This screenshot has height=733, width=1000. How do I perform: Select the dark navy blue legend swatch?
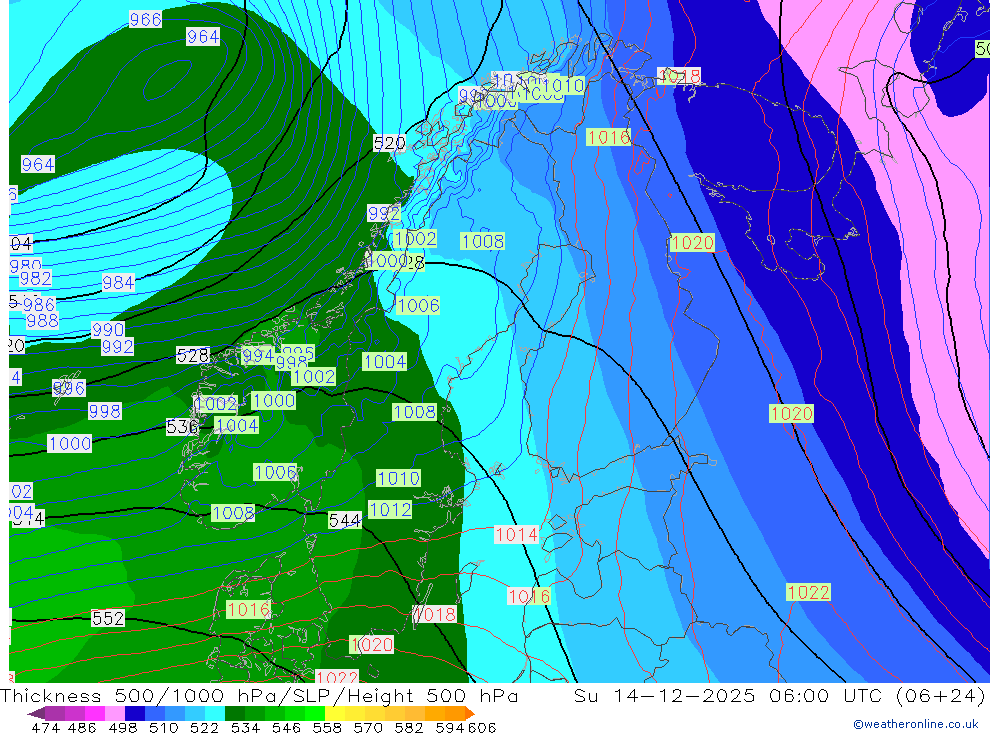135,713
